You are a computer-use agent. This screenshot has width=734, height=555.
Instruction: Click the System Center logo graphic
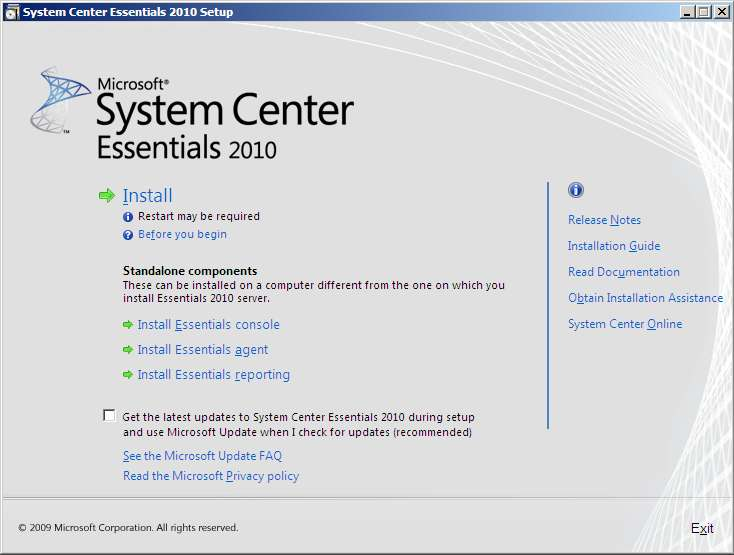[60, 100]
